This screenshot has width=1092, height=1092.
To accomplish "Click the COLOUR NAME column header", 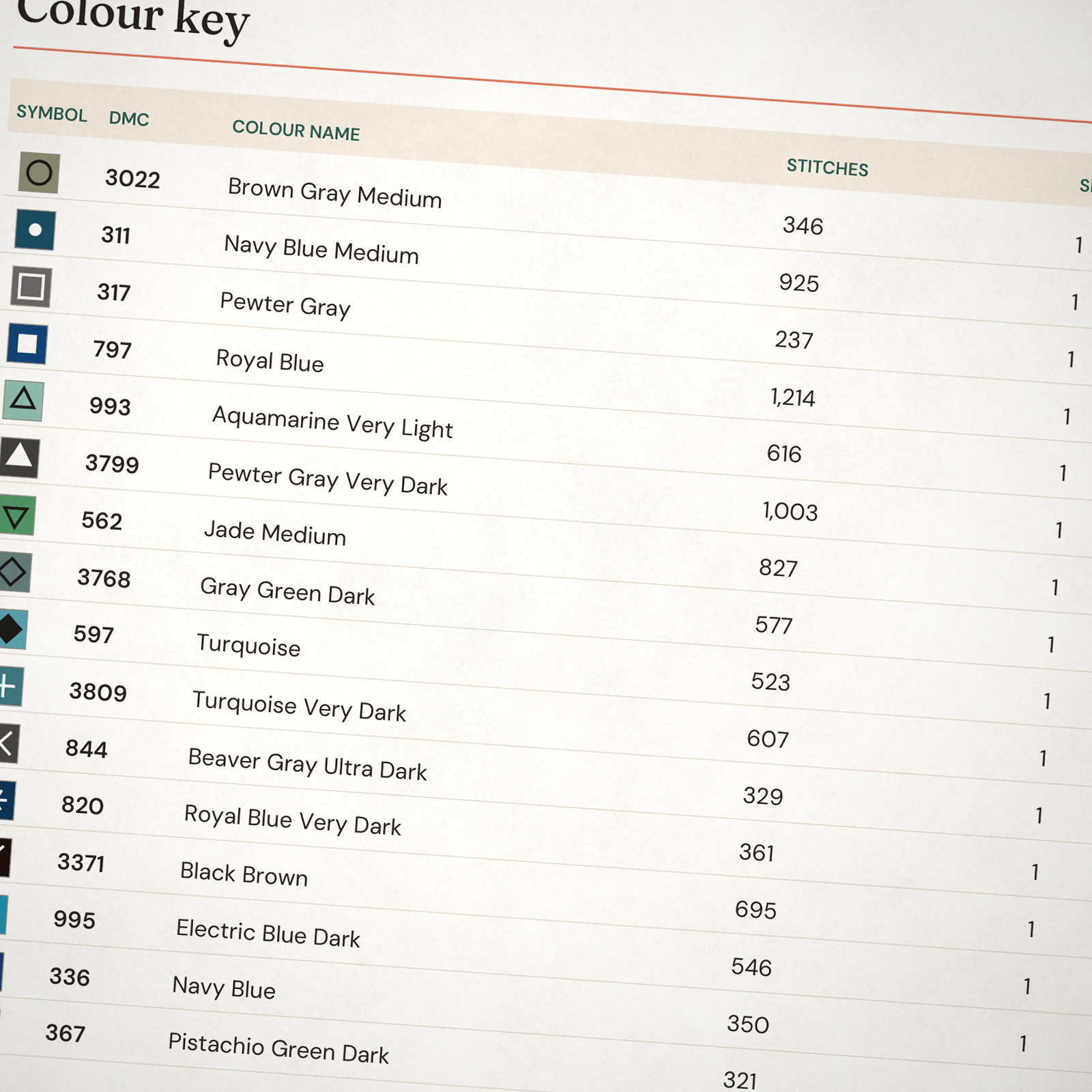I will tap(296, 130).
